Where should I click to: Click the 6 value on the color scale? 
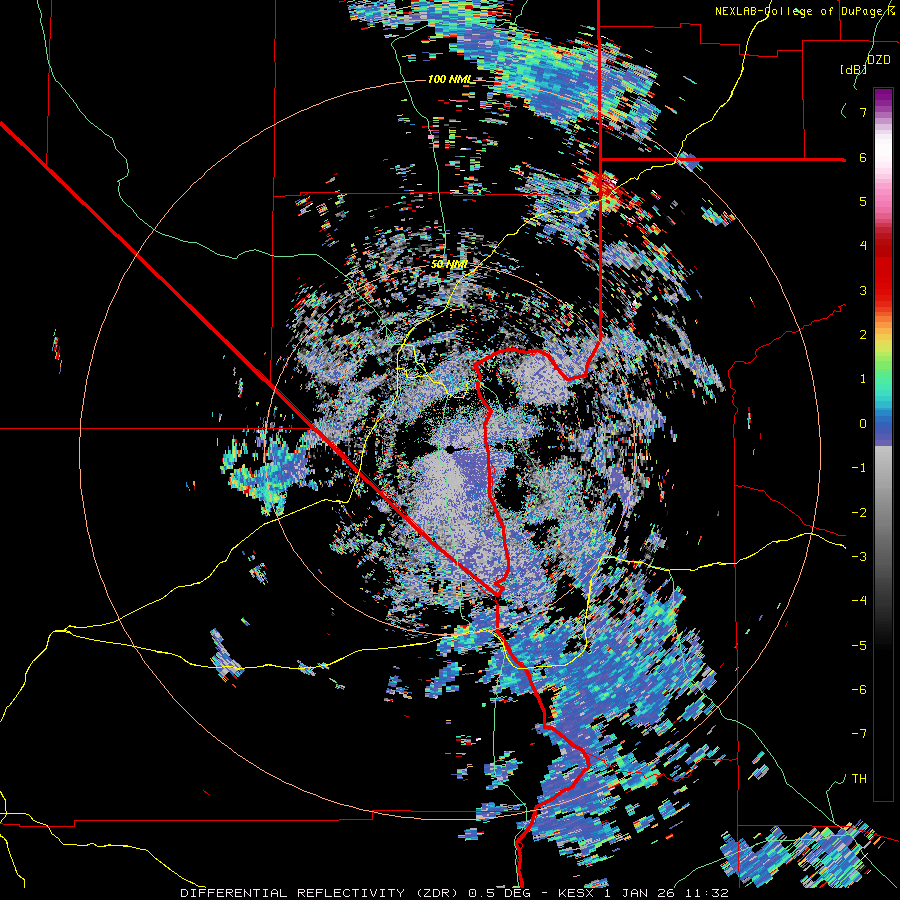(863, 157)
